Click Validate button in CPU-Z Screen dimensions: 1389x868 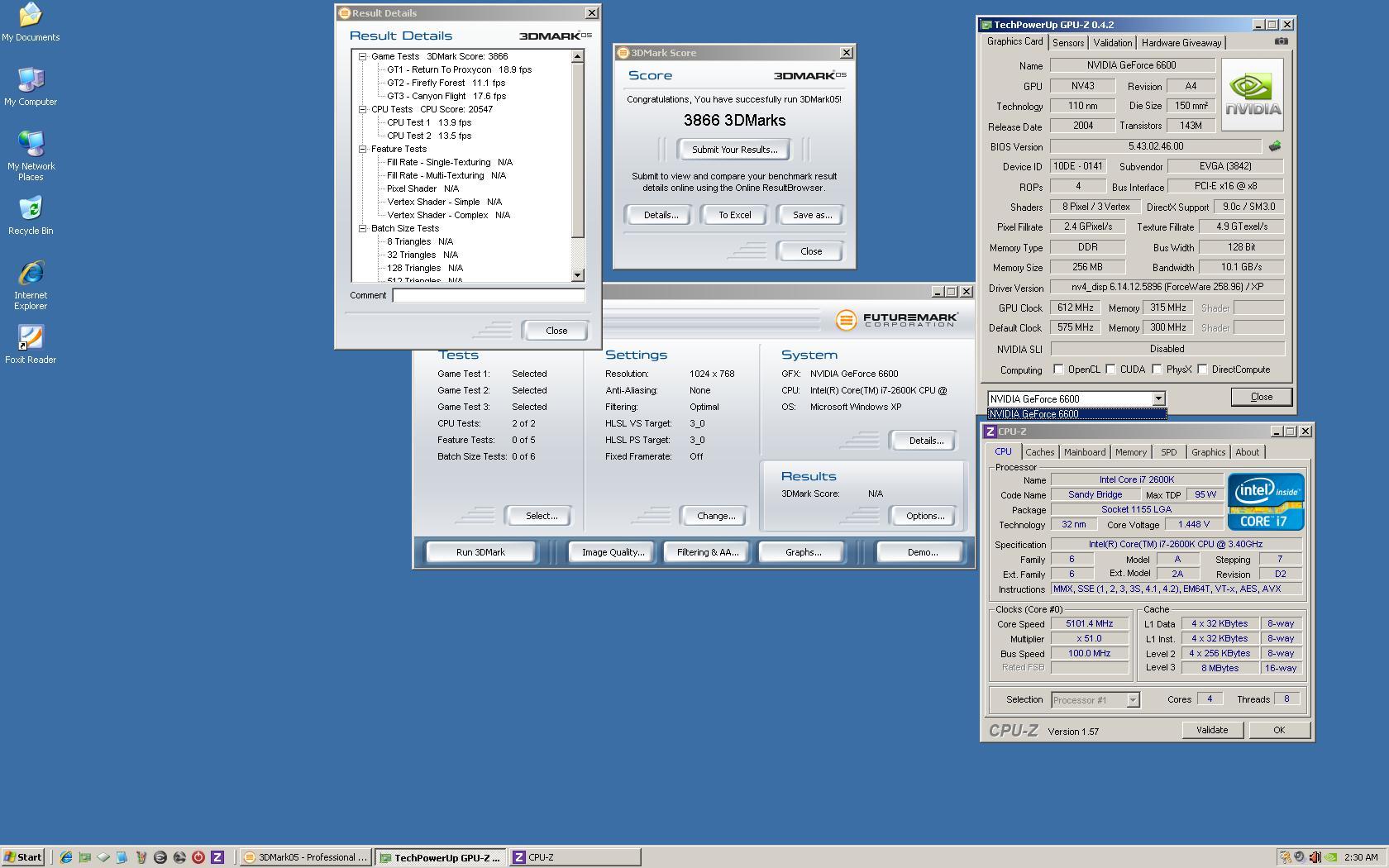(1211, 730)
